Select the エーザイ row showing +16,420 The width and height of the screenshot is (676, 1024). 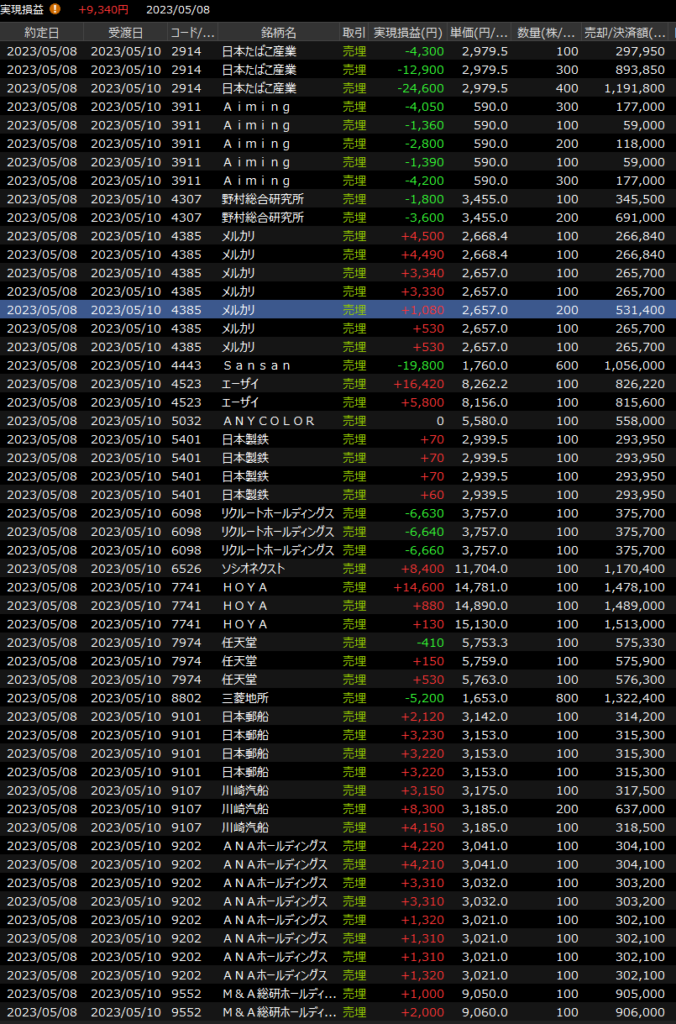pyautogui.click(x=337, y=384)
